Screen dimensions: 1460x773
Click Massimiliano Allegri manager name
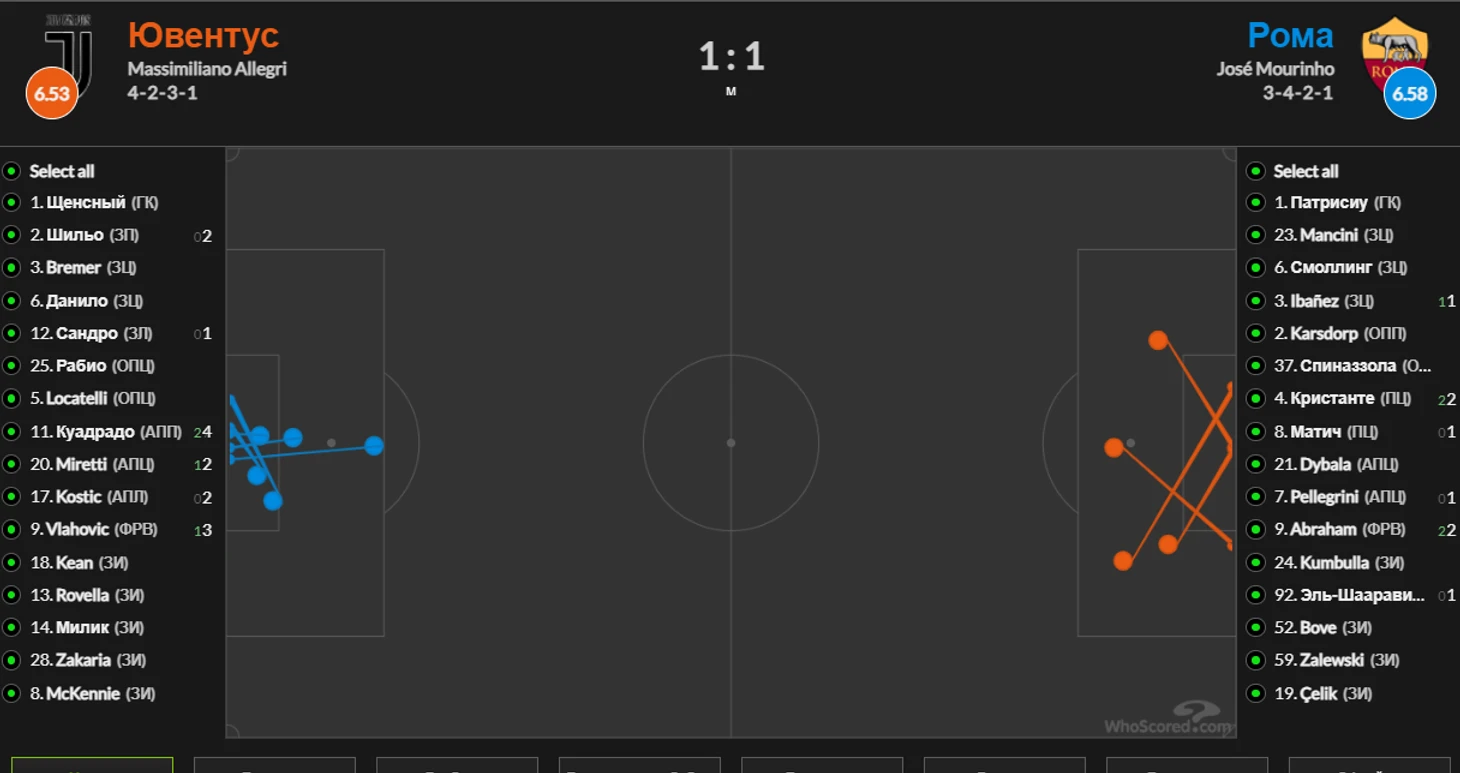207,69
